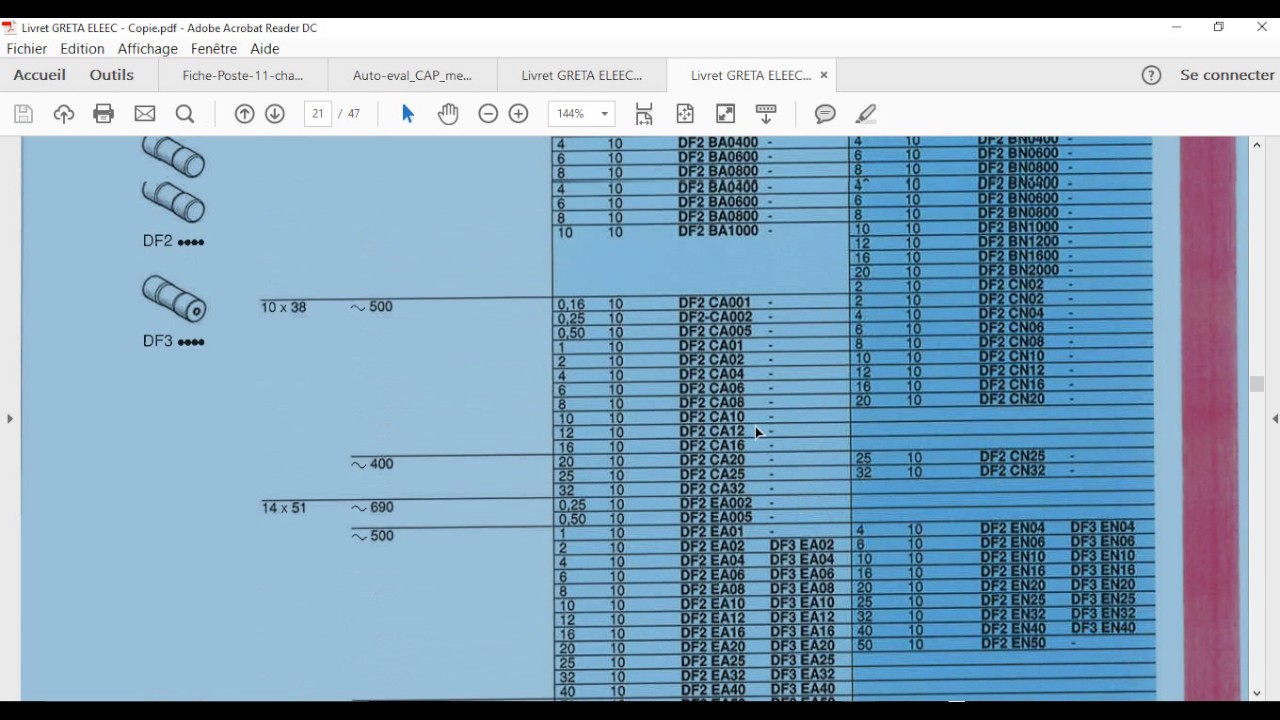
Task: Zoom out with minus button
Action: point(488,114)
